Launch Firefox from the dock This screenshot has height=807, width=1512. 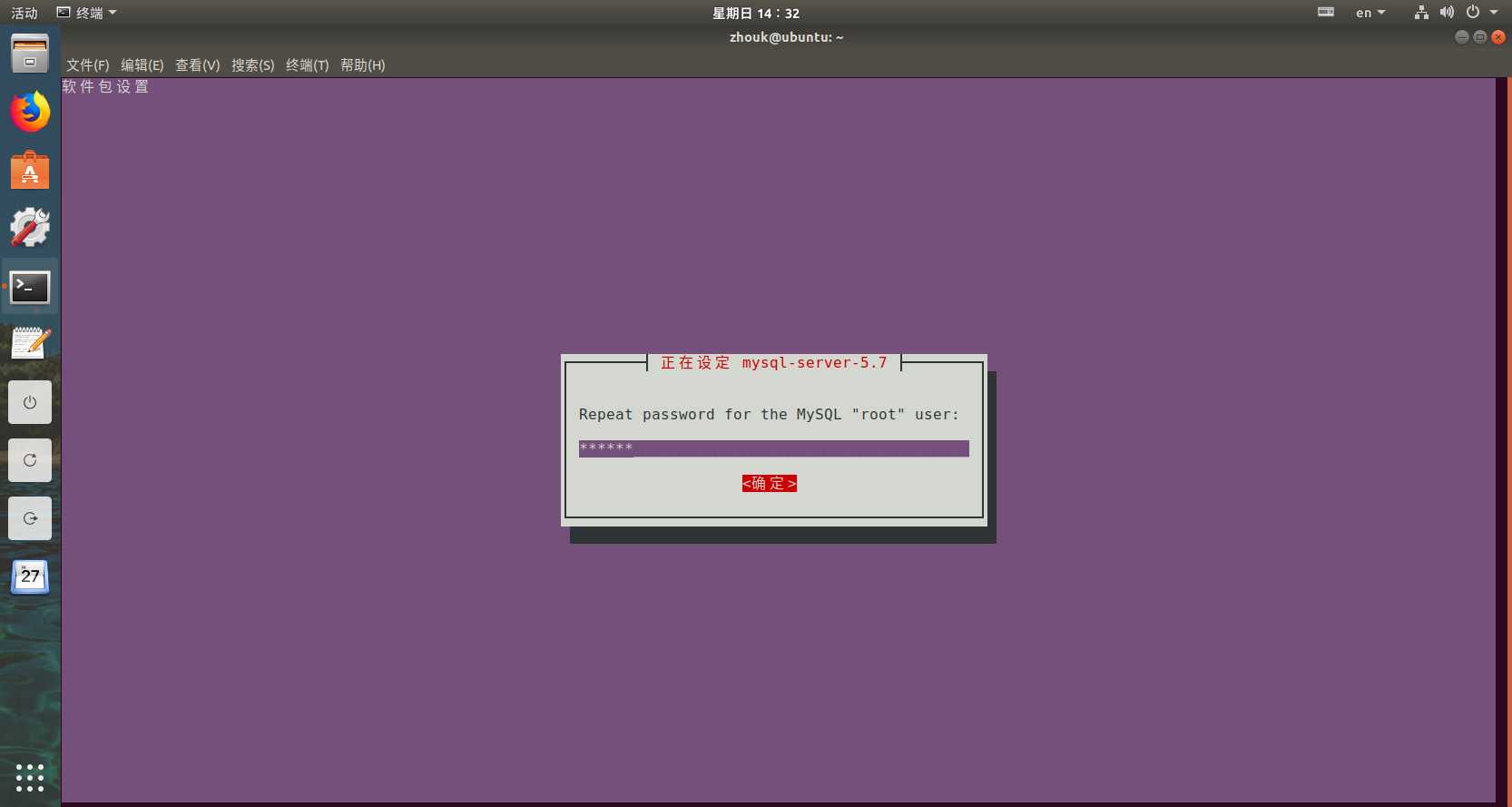[30, 112]
